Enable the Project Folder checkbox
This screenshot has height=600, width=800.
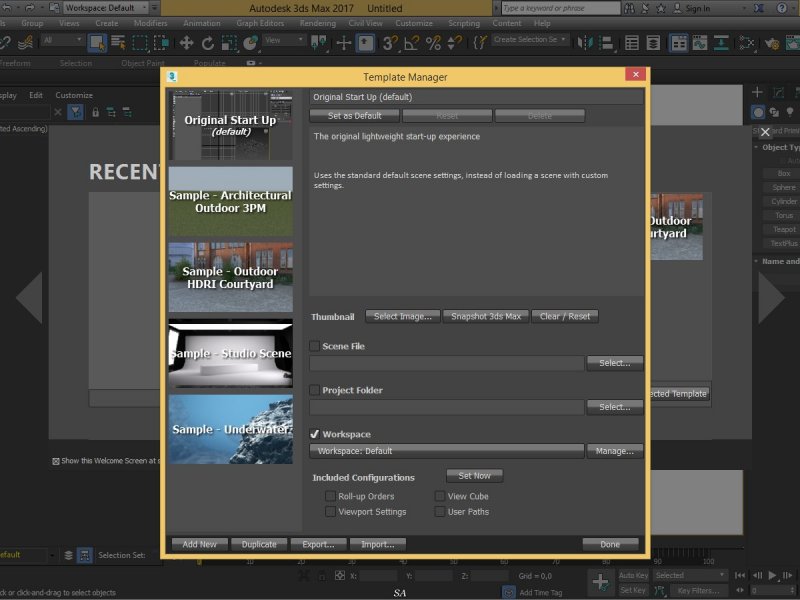[x=315, y=390]
